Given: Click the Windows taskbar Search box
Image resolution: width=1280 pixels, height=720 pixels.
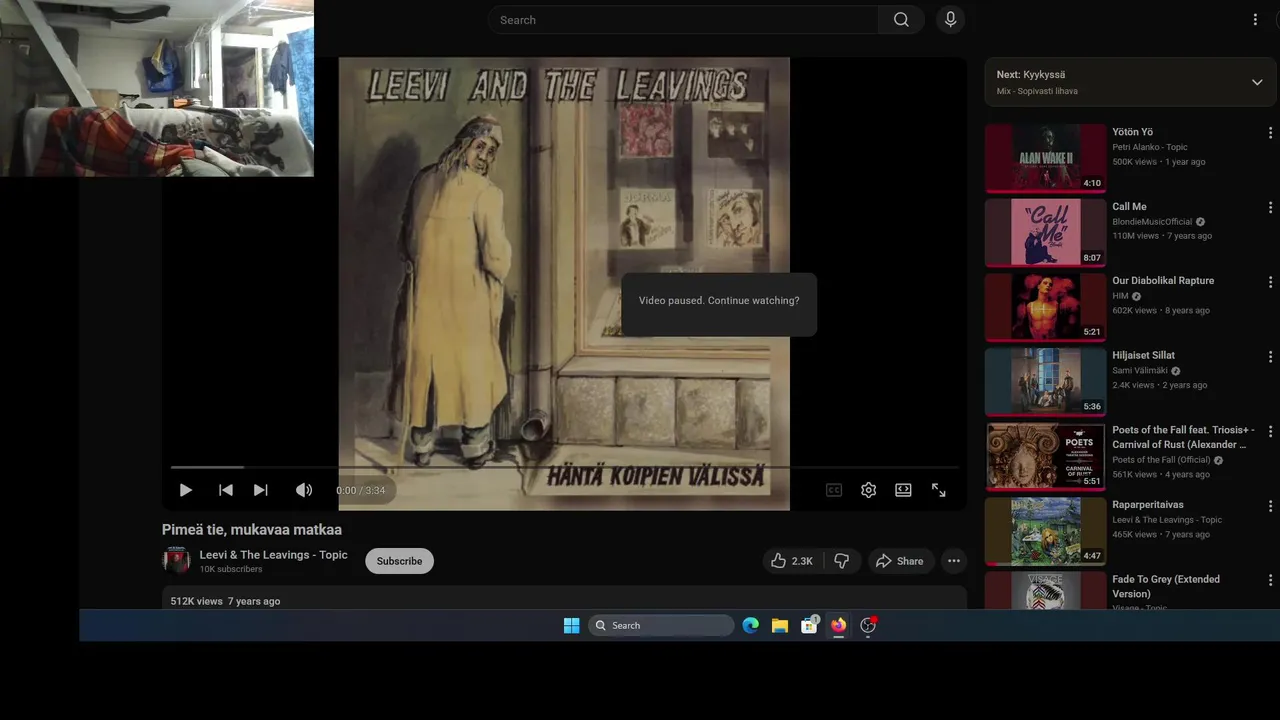Looking at the screenshot, I should 661,625.
